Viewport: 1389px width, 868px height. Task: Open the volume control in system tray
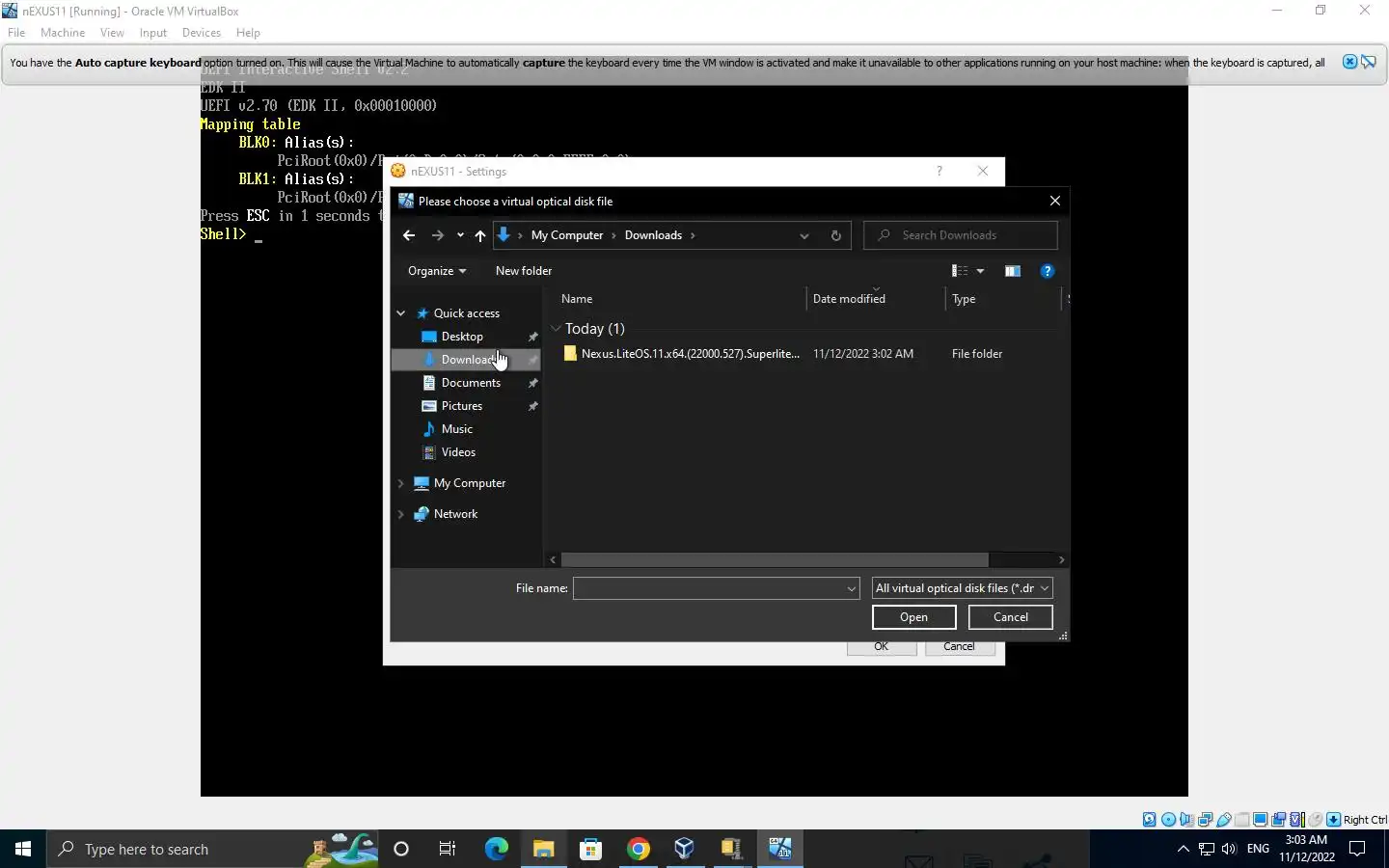1229,849
